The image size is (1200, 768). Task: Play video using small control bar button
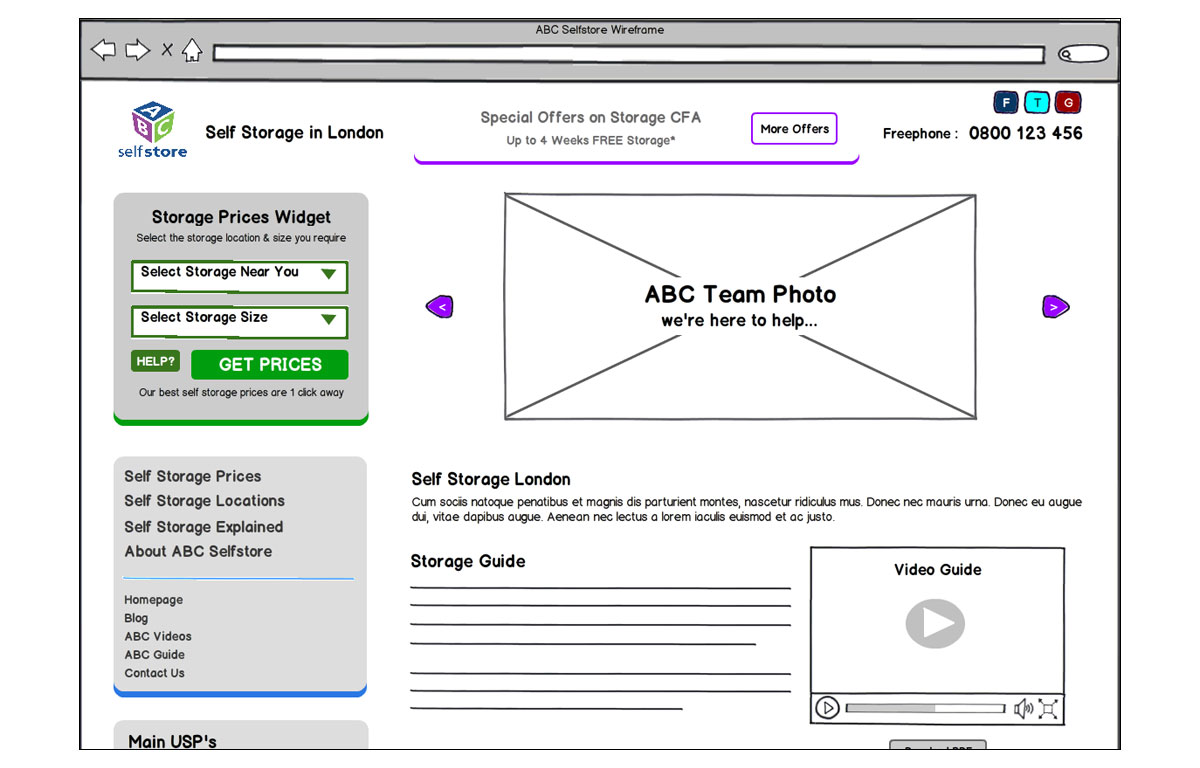[827, 708]
